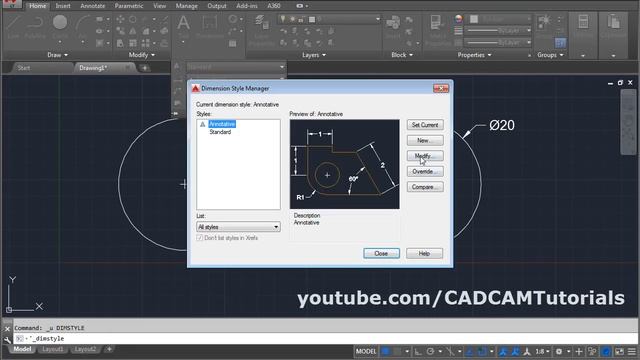Screen dimensions: 640x360
Task: Select the Standard style in Styles list
Action: (x=220, y=132)
